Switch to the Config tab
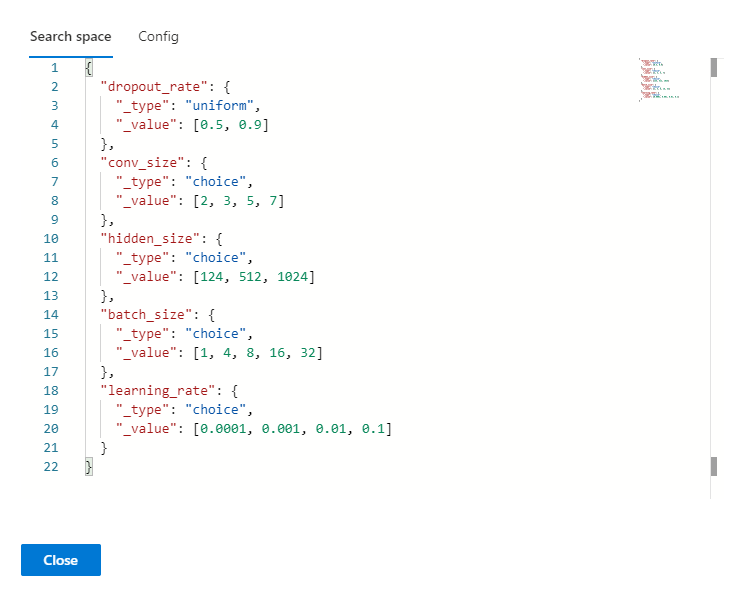Image resolution: width=737 pixels, height=600 pixels. pyautogui.click(x=158, y=37)
